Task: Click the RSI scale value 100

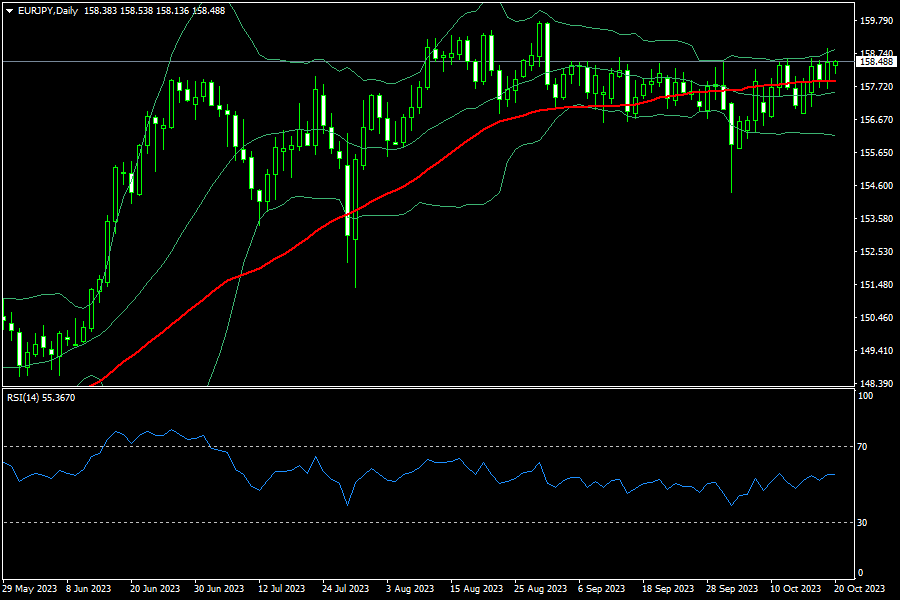Action: [865, 396]
